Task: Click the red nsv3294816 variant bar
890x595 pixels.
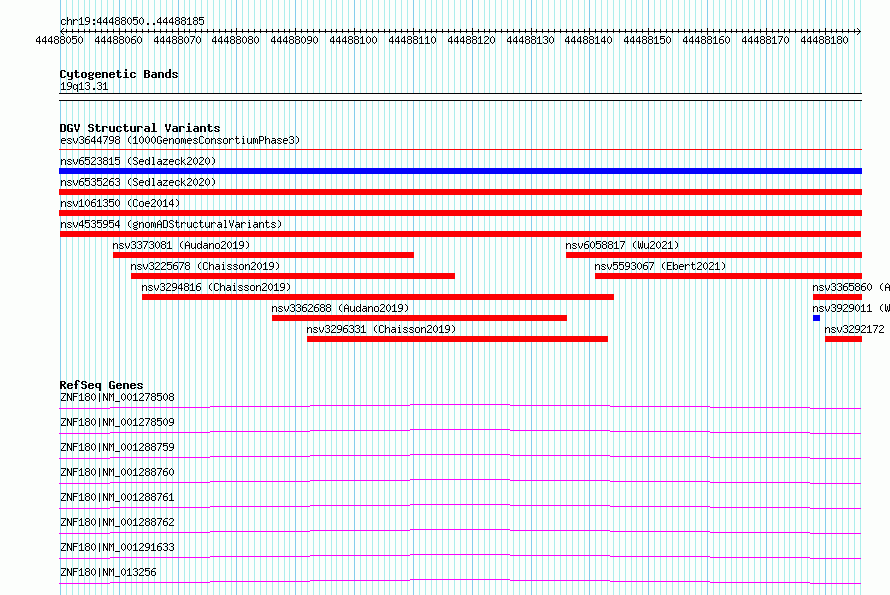Action: click(377, 297)
